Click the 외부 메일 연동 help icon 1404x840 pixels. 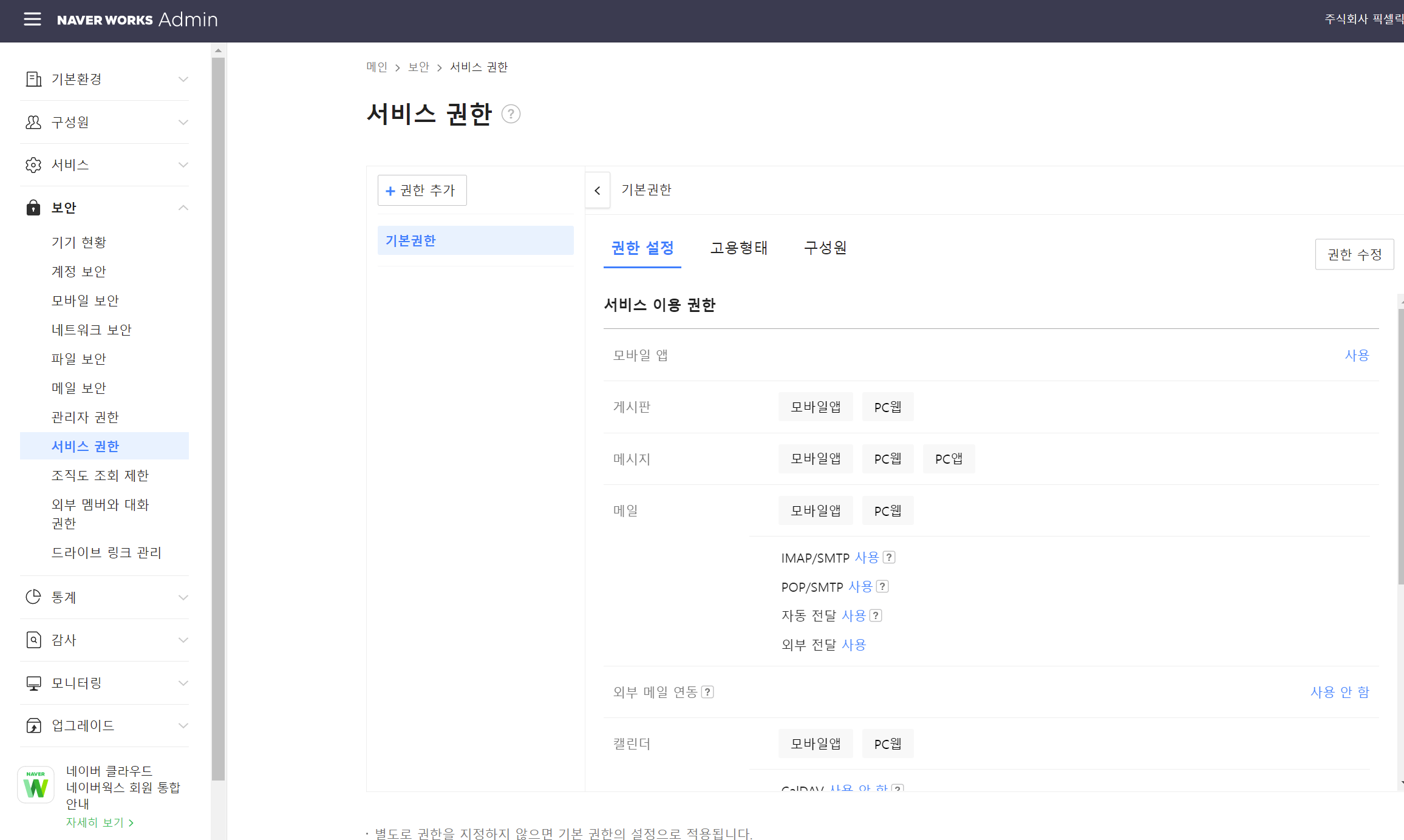[707, 692]
